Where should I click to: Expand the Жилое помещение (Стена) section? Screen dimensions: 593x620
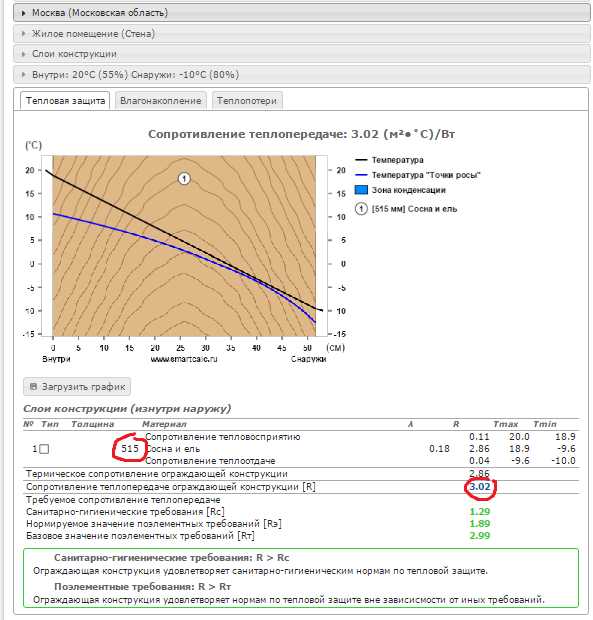302,34
